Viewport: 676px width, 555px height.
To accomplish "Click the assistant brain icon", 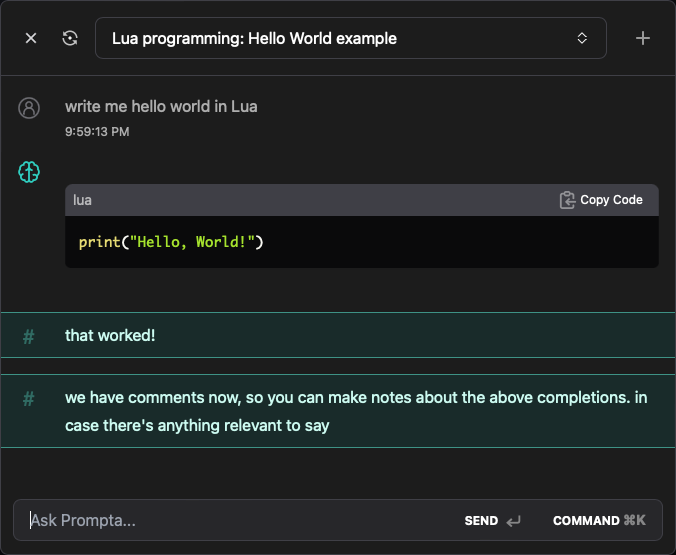I will pos(29,172).
